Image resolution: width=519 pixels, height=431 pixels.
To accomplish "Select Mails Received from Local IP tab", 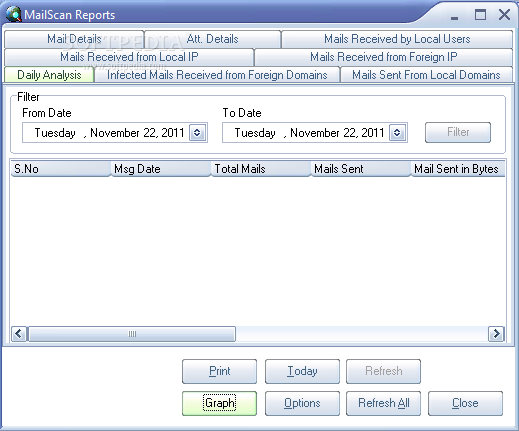I will pyautogui.click(x=129, y=57).
